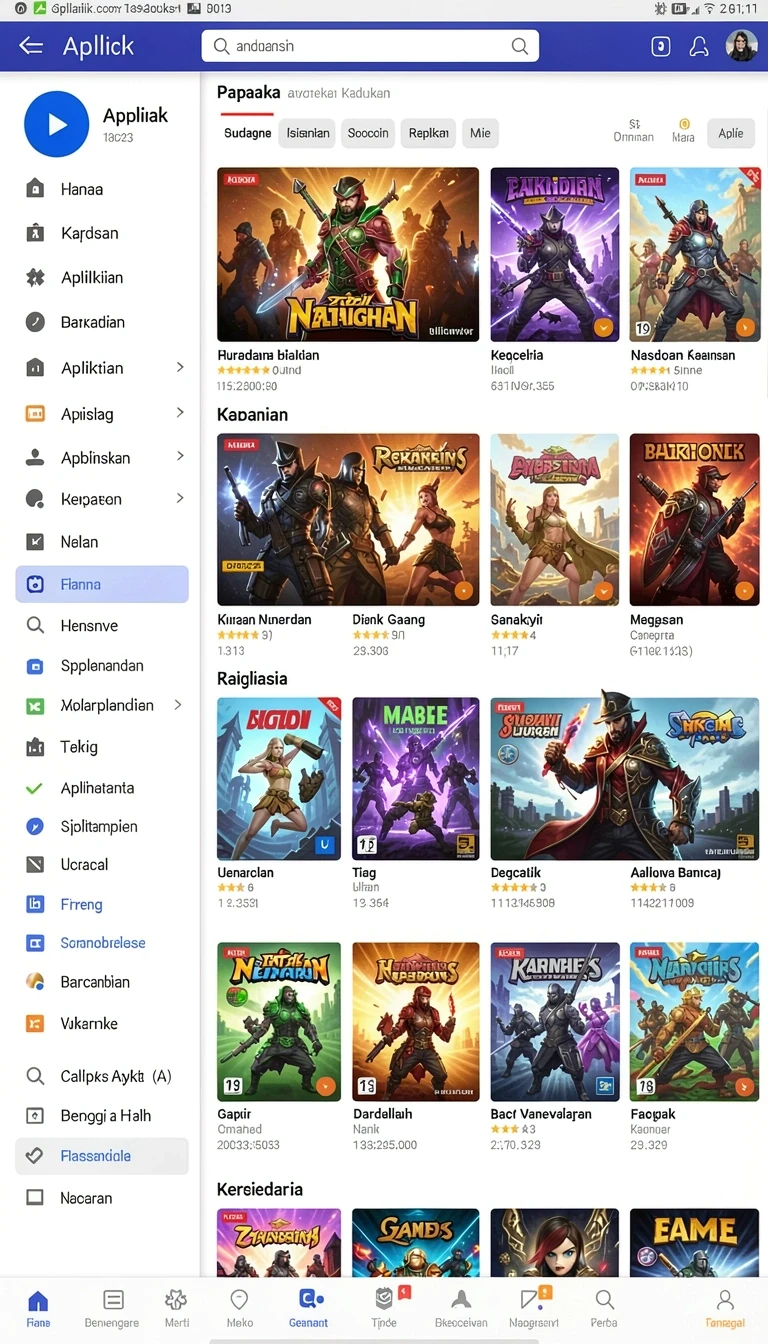Open the user profile avatar
This screenshot has width=768, height=1344.
point(741,46)
